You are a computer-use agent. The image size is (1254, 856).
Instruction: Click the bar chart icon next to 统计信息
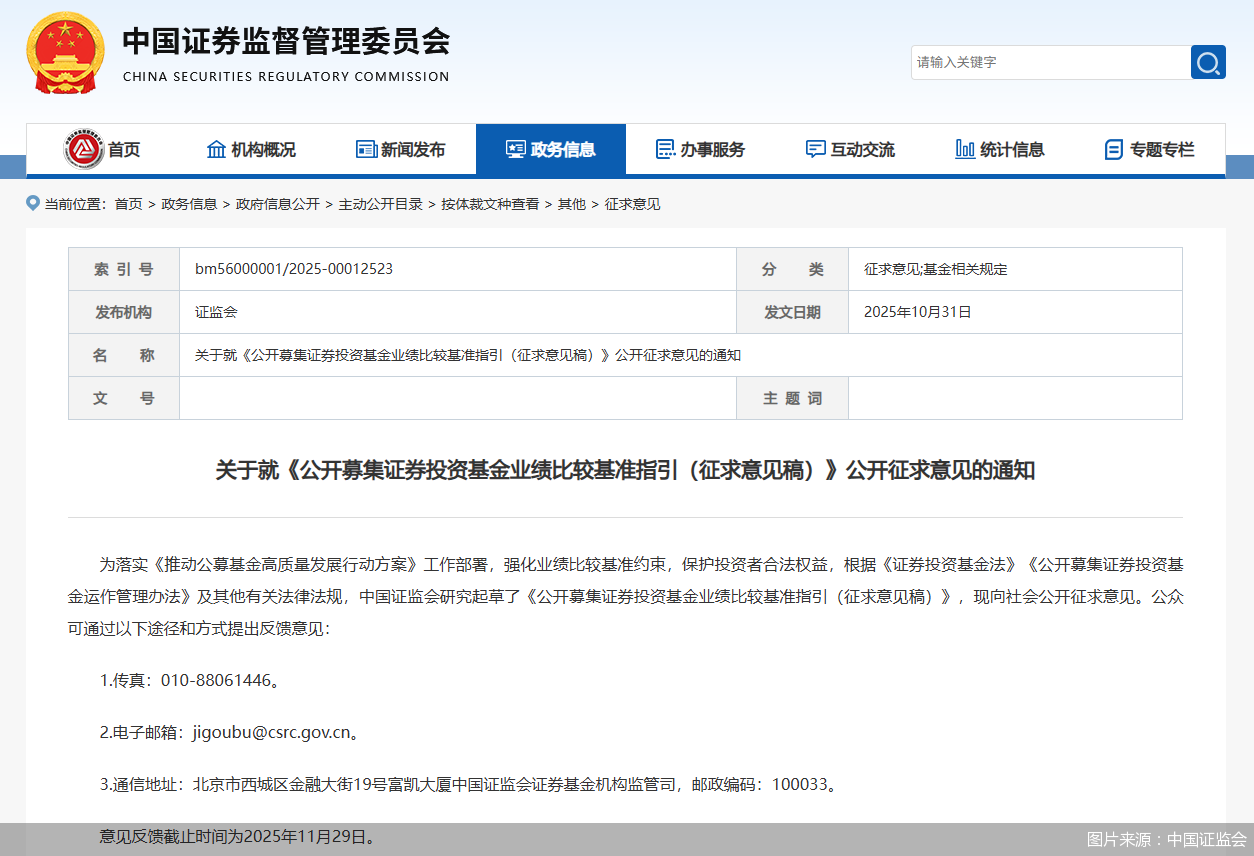[964, 149]
